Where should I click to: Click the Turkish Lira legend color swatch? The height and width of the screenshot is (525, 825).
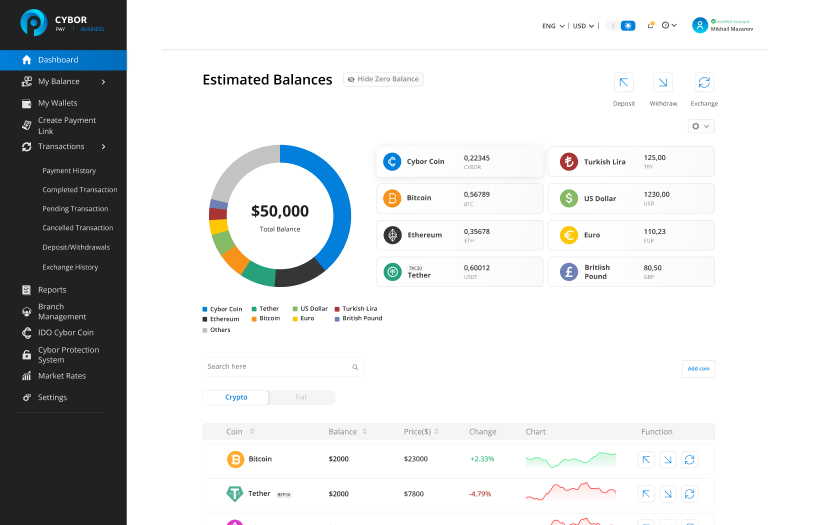(337, 309)
